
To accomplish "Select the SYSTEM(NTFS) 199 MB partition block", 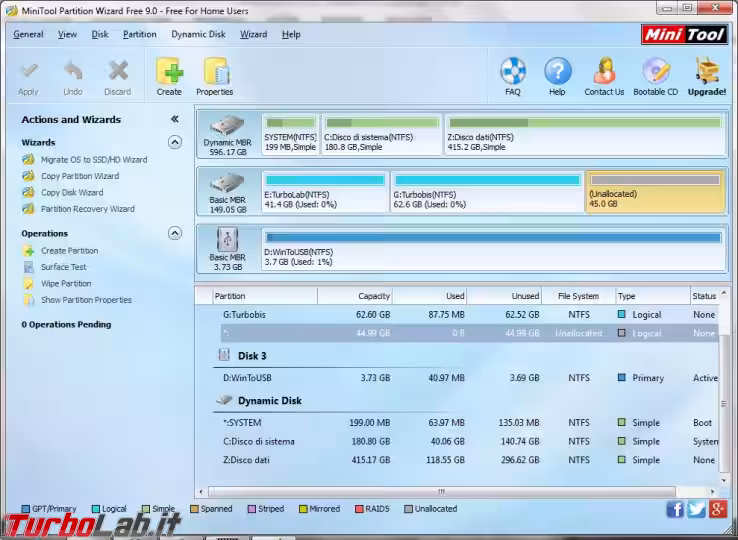I will tap(290, 134).
